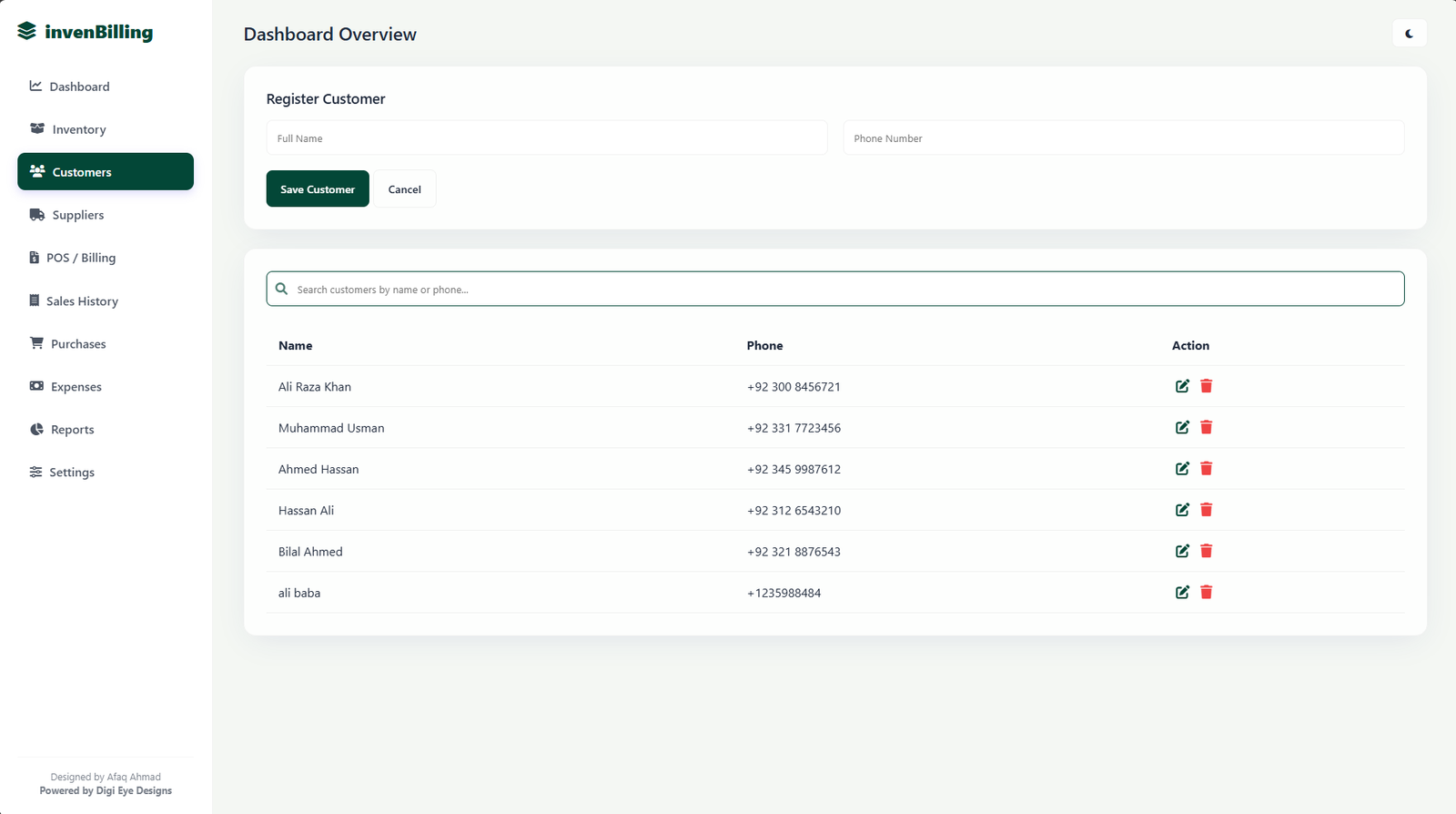Screen dimensions: 1456x814
Task: Edit the Bilal Ahmed row
Action: click(1182, 551)
